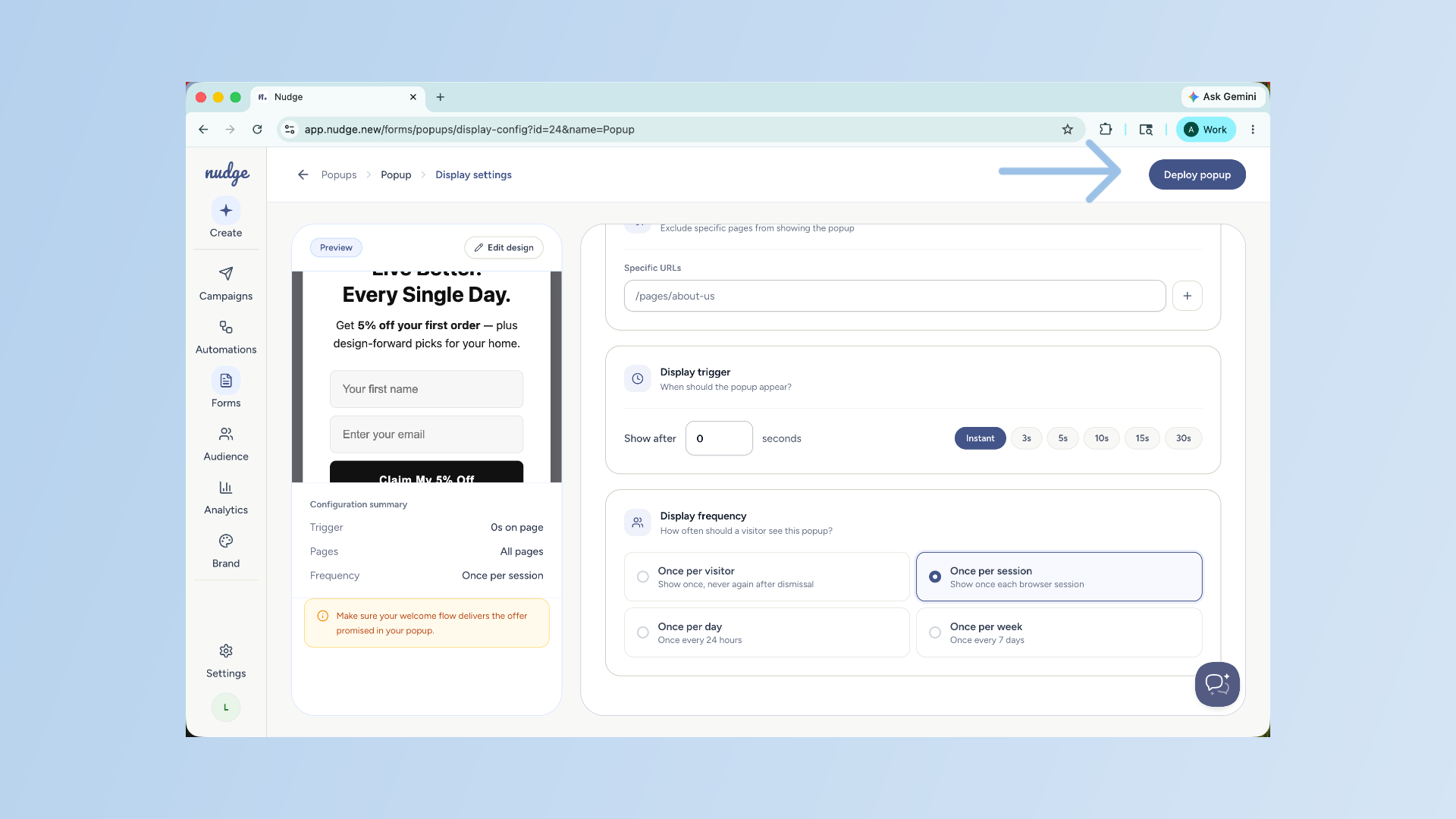The width and height of the screenshot is (1456, 819).
Task: Open a new browser tab
Action: (441, 97)
